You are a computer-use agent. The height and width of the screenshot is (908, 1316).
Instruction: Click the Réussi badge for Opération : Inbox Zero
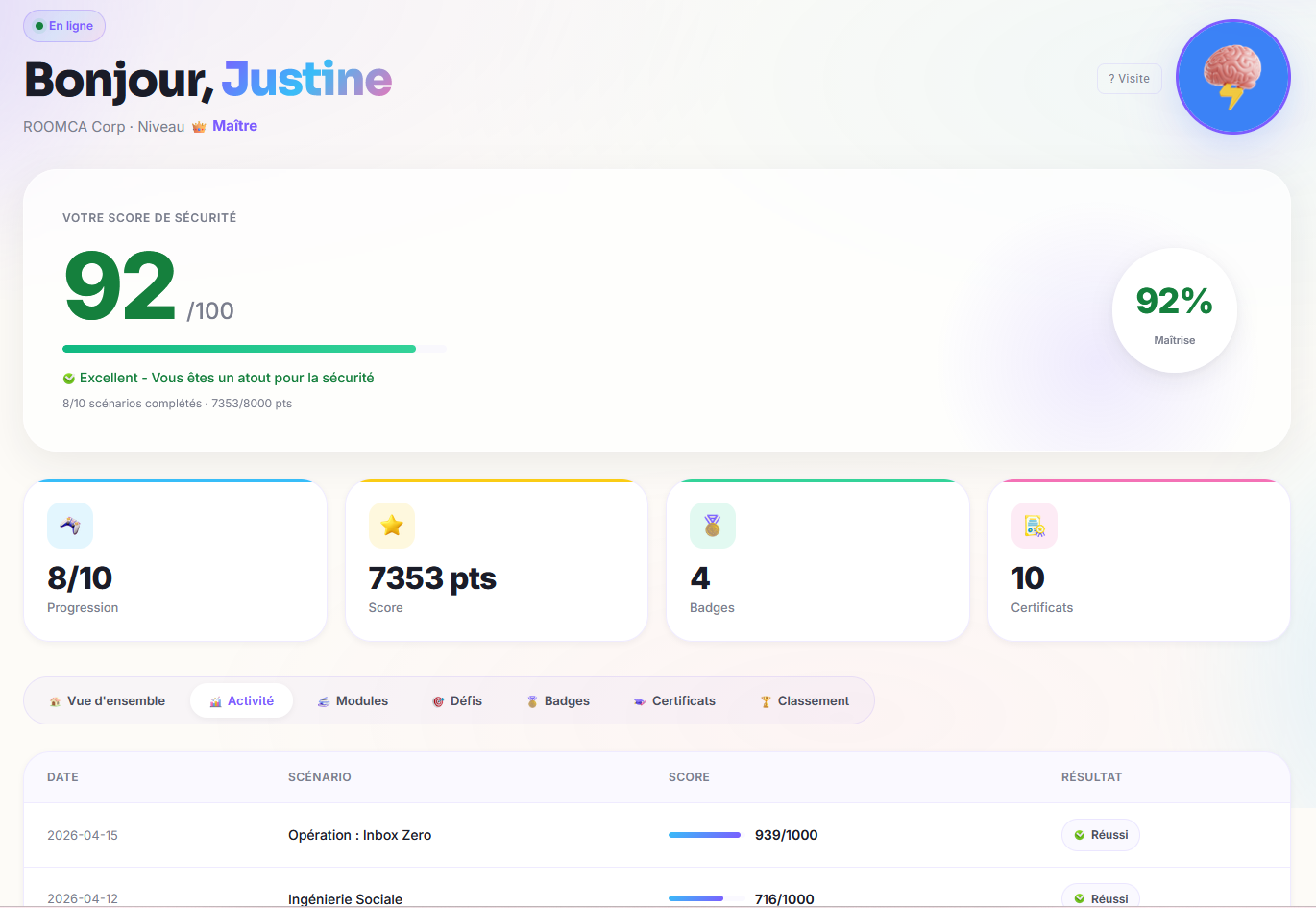(x=1101, y=835)
